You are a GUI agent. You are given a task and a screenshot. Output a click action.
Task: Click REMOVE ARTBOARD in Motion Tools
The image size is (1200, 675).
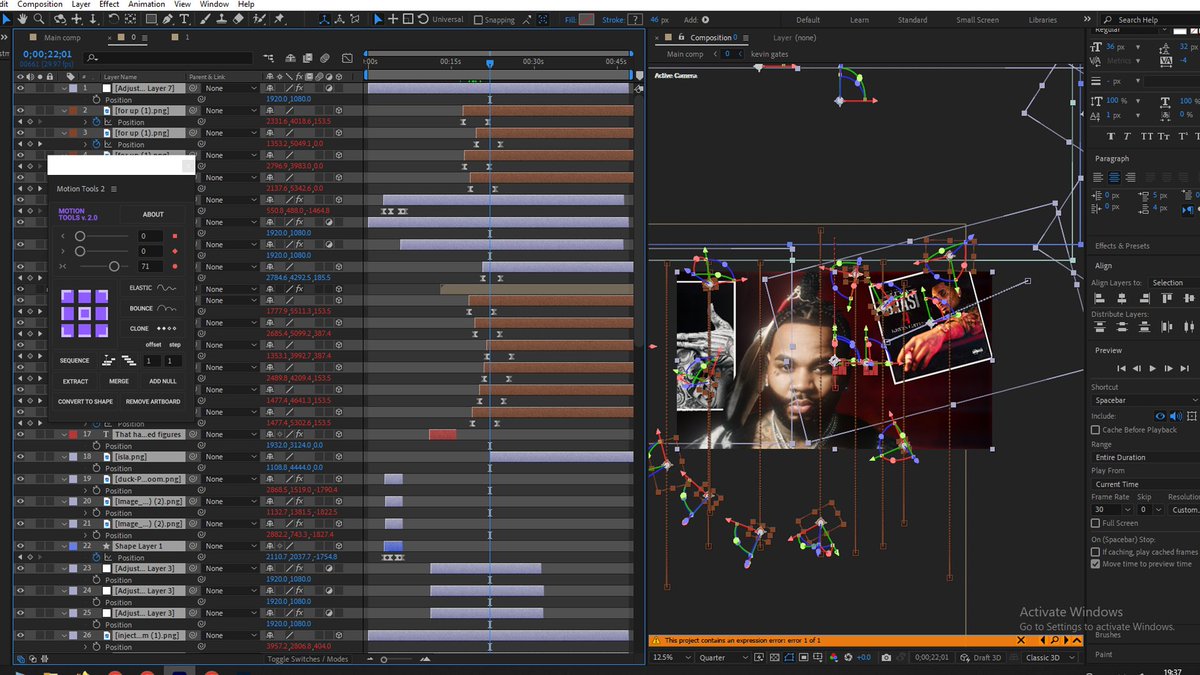[153, 401]
